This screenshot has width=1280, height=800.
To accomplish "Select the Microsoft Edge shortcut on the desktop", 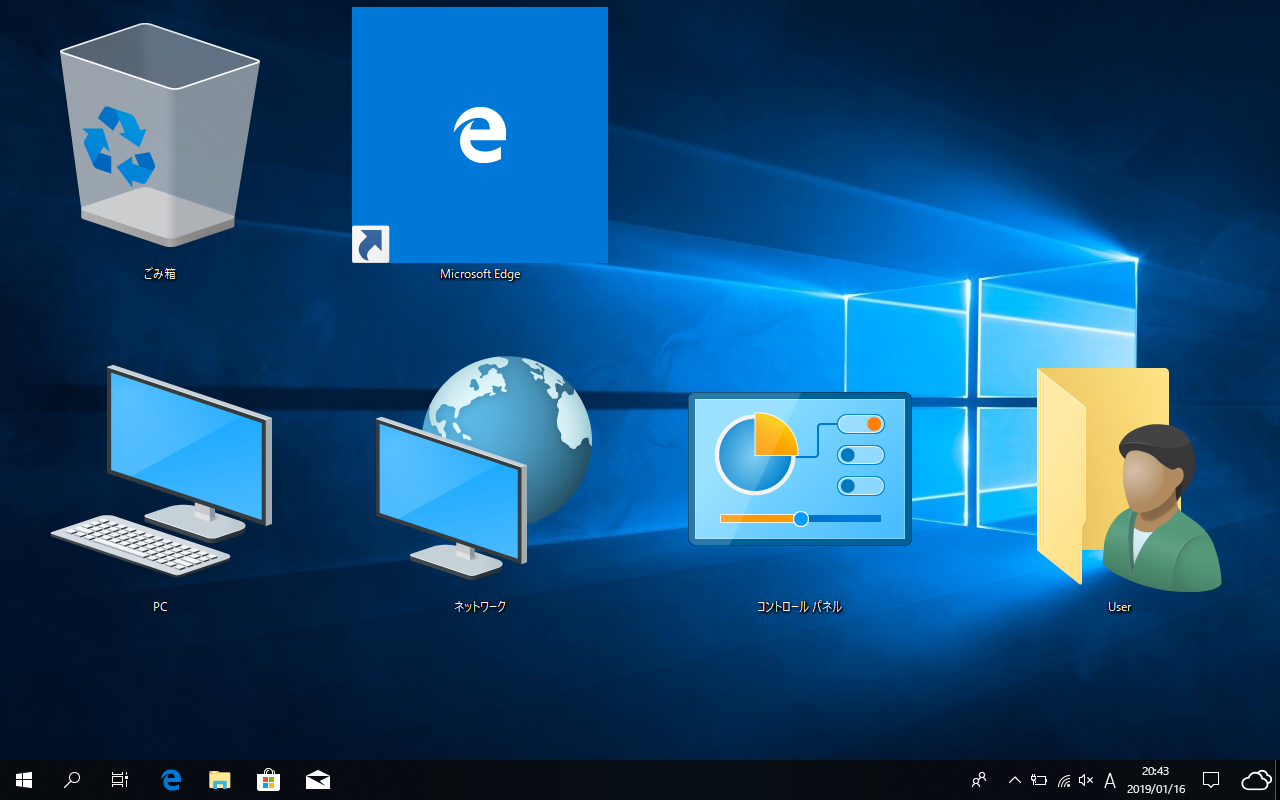I will 480,135.
